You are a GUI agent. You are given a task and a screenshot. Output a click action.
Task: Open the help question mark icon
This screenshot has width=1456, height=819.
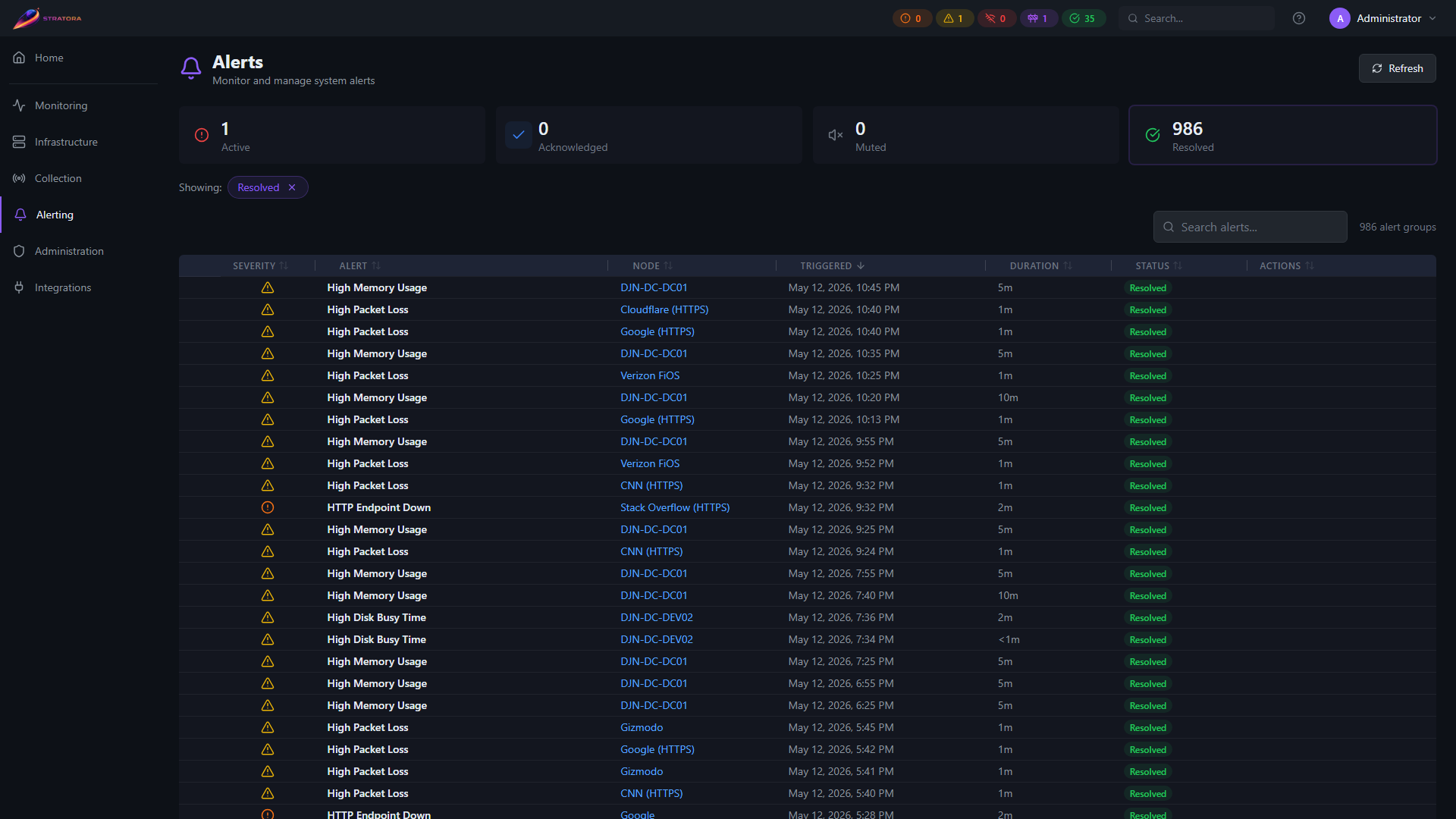tap(1299, 18)
